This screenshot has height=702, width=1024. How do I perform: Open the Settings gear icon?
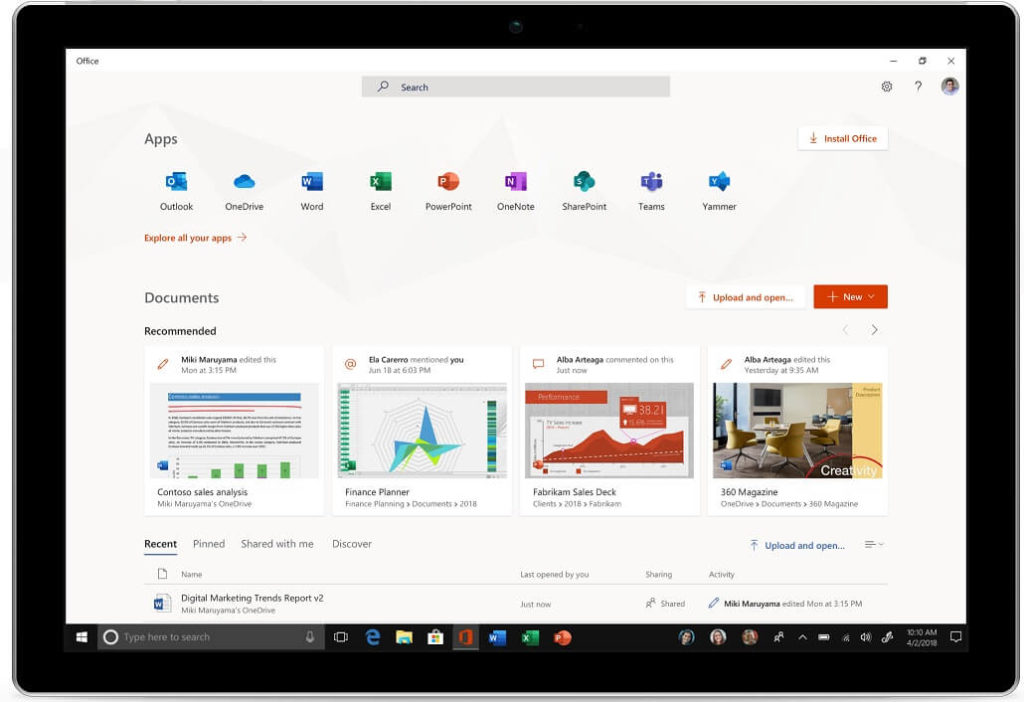click(886, 87)
